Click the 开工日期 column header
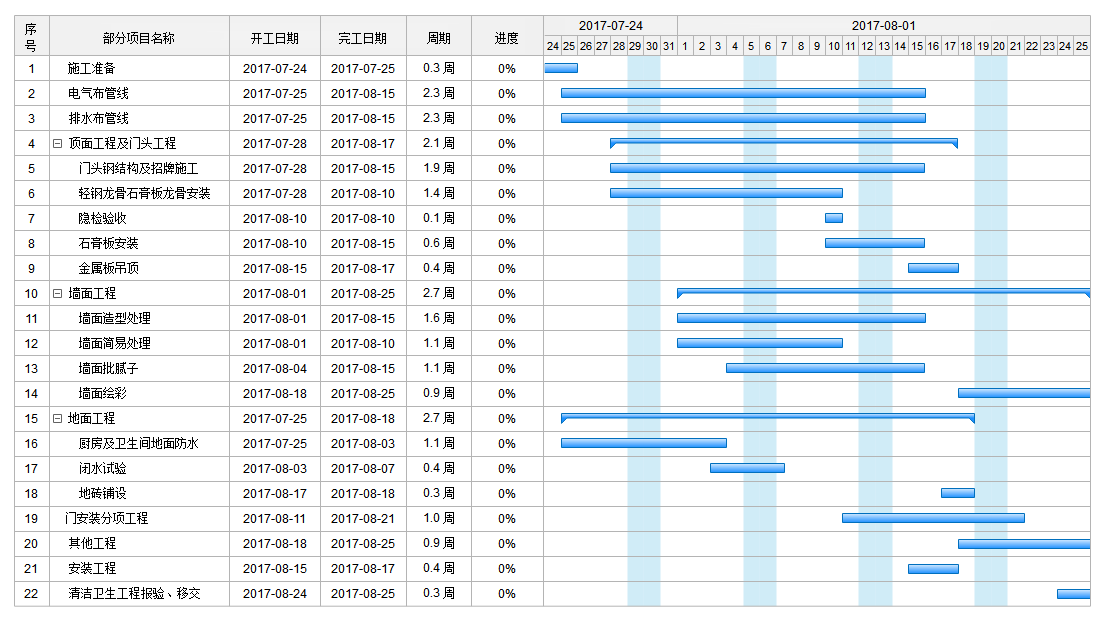The image size is (1106, 619). pos(275,38)
